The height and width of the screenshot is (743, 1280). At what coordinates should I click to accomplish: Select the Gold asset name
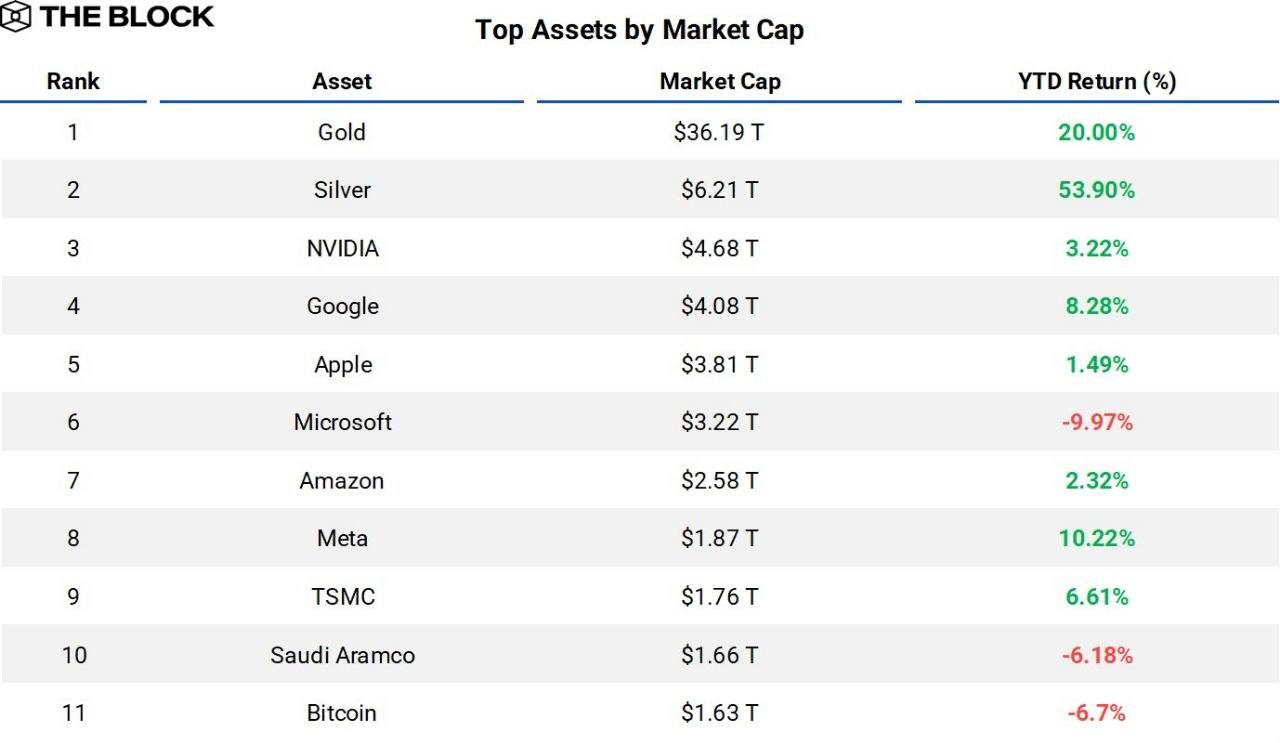[342, 132]
